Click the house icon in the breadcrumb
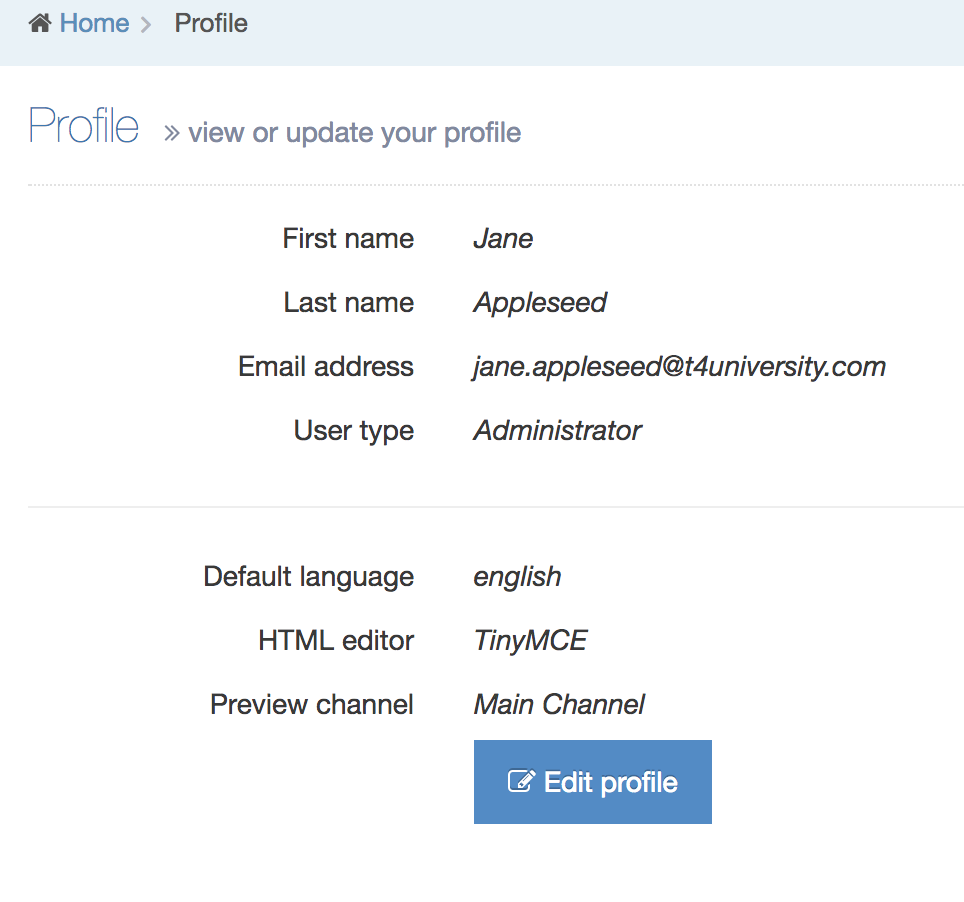This screenshot has height=902, width=964. pos(40,23)
